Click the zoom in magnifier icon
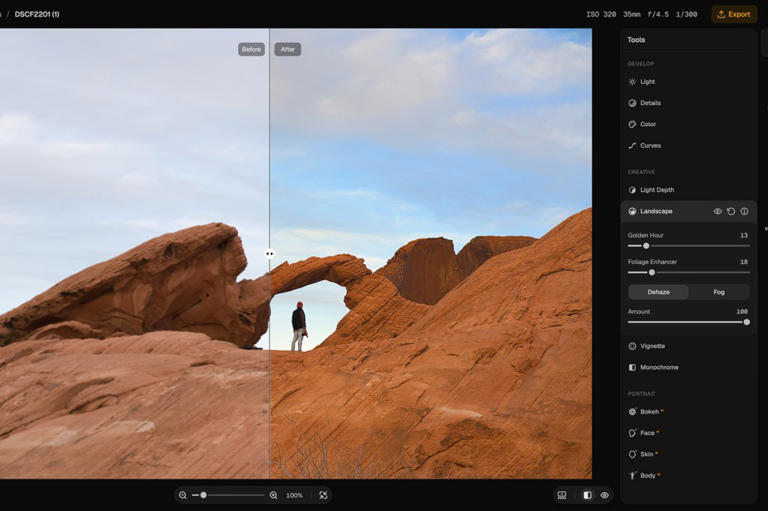This screenshot has width=768, height=511. 273,495
